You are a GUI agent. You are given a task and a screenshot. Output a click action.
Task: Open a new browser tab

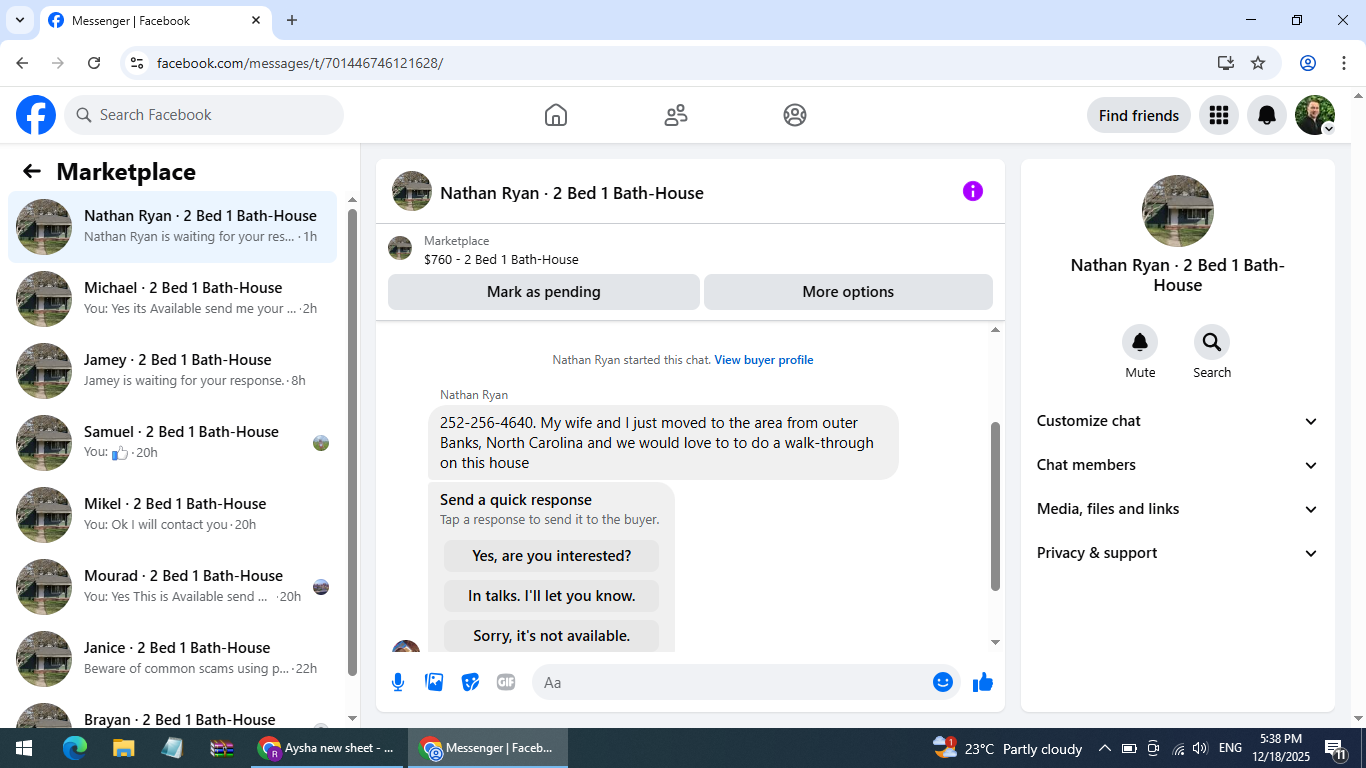(292, 20)
